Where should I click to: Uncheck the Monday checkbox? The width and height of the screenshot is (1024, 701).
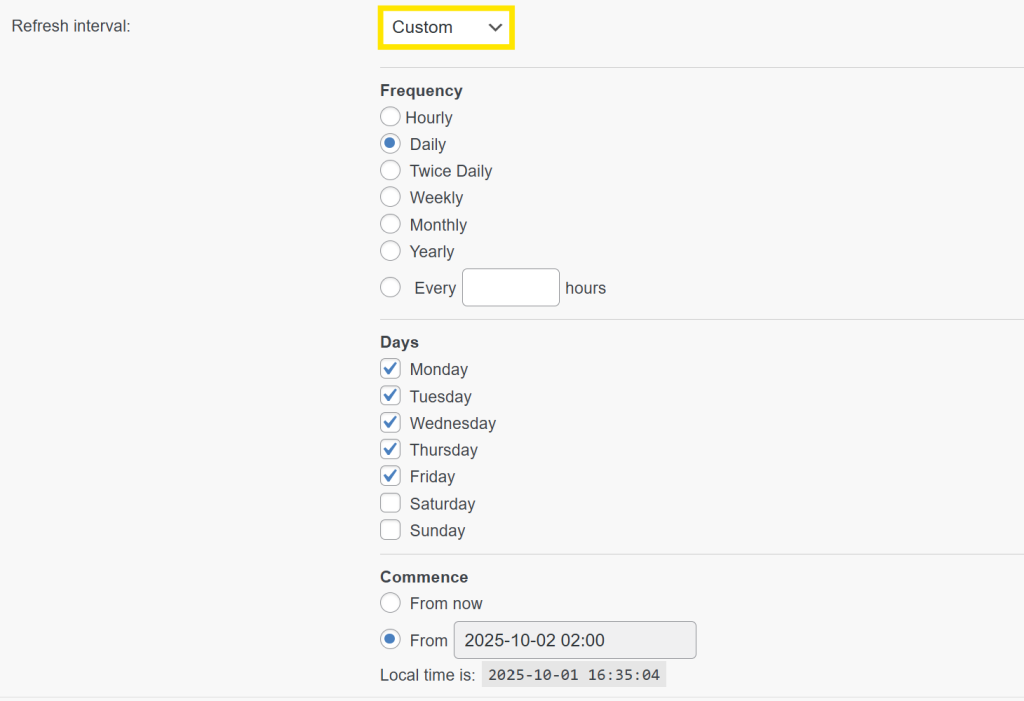tap(390, 369)
